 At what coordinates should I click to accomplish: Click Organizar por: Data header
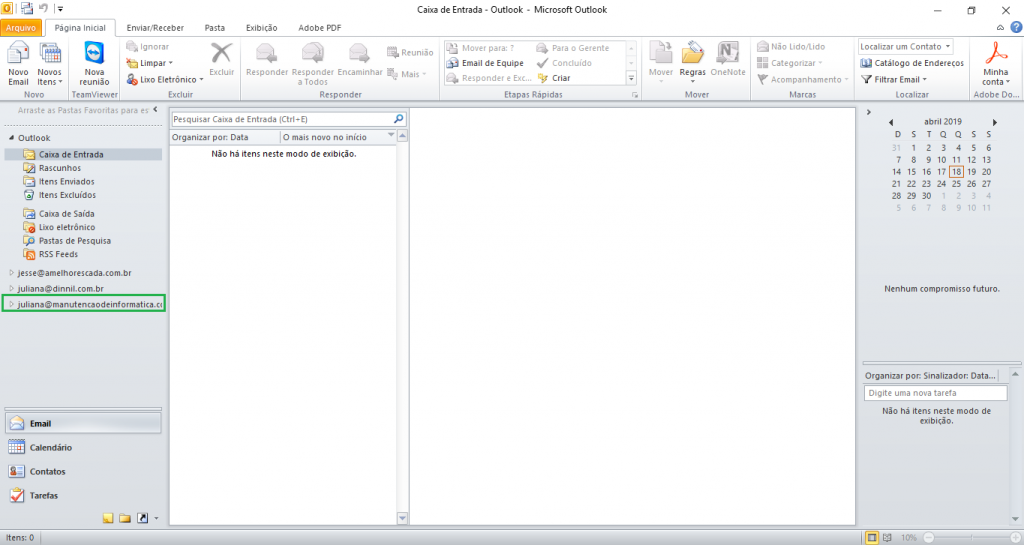coord(224,137)
